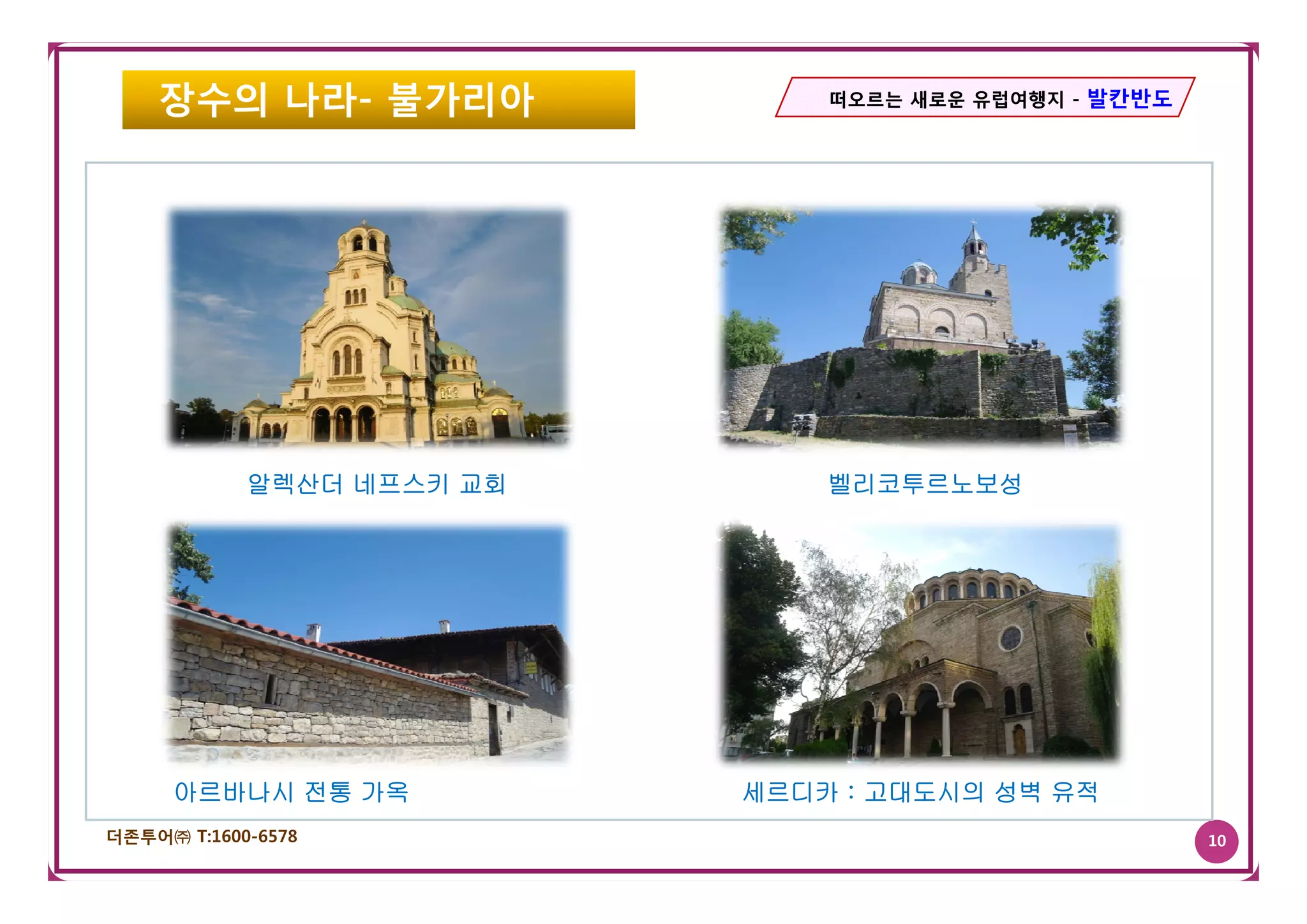Click the slide title '장수의 나라- 불가리아'
Viewport: 1307px width, 924px height.
[x=347, y=100]
